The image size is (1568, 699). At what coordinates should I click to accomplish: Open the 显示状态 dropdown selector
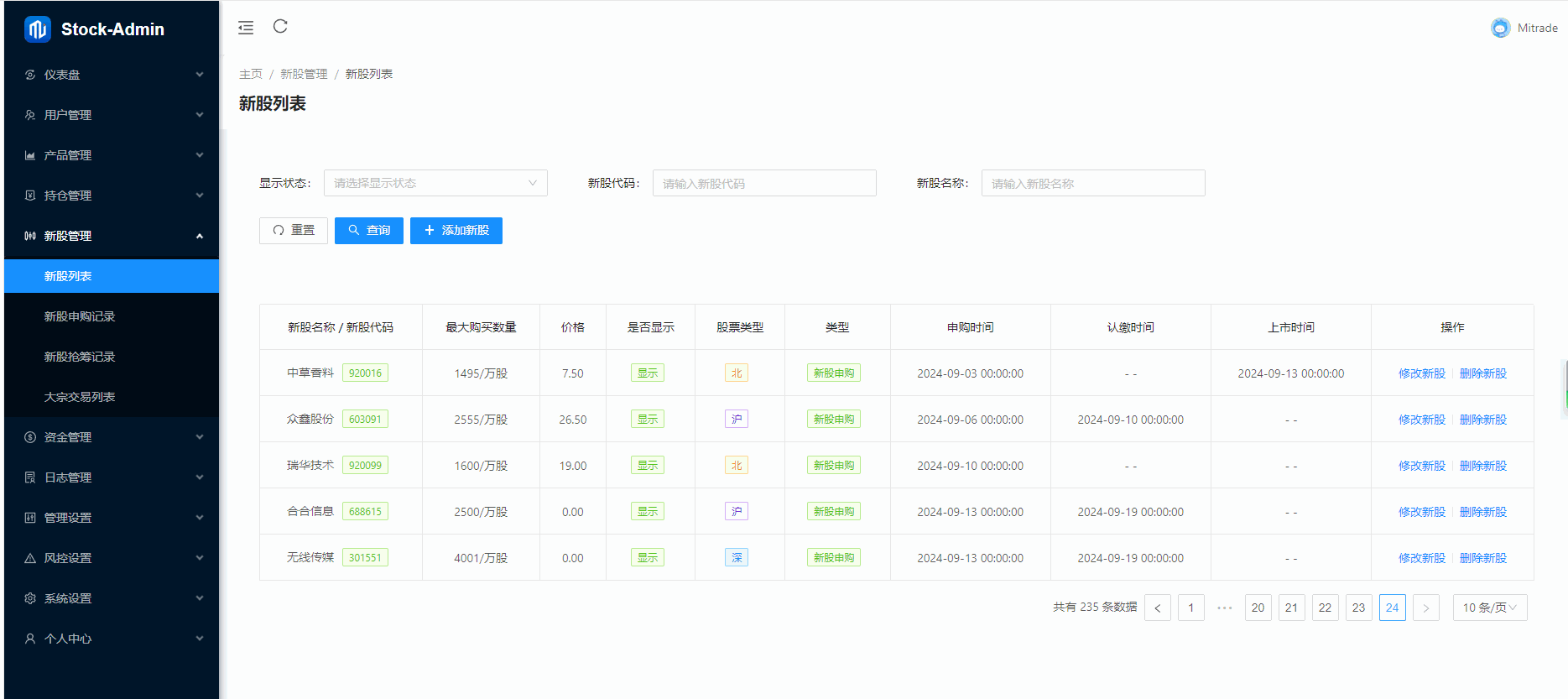pyautogui.click(x=435, y=183)
